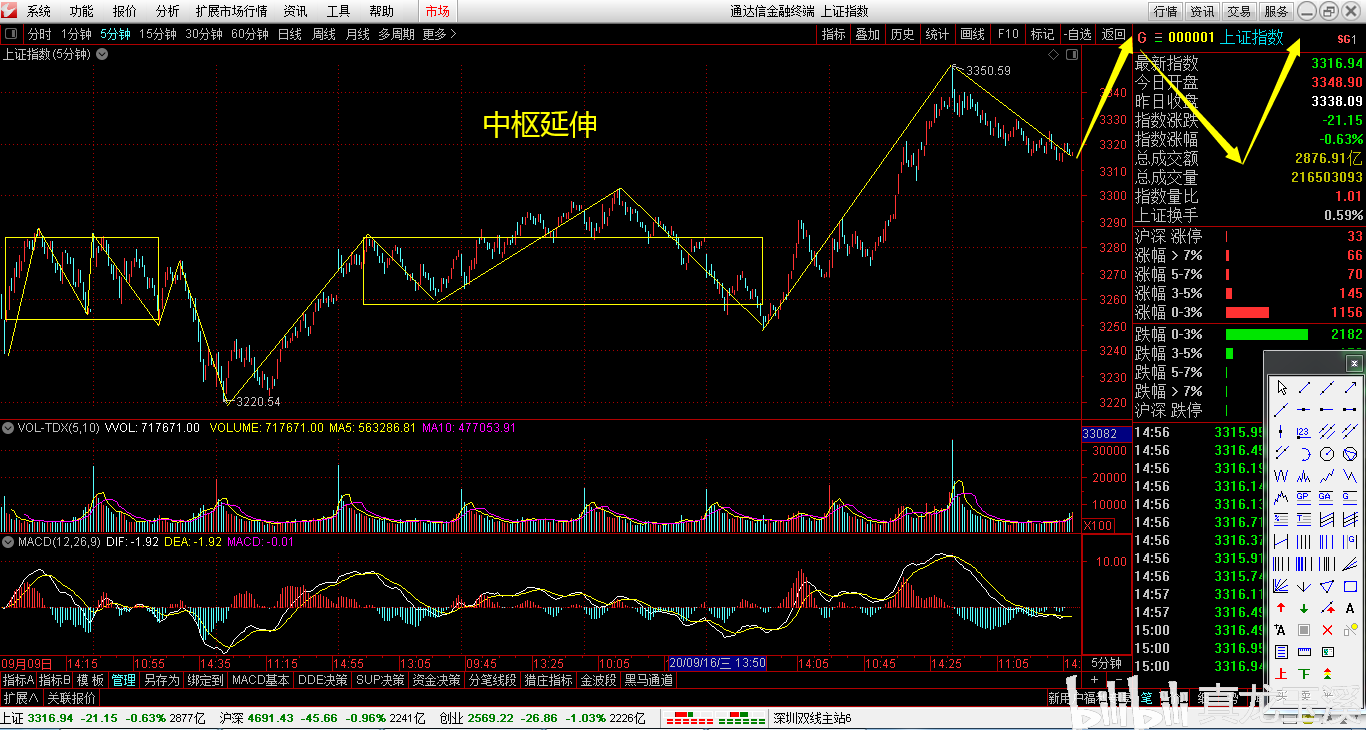Select the GA drawing tool
The width and height of the screenshot is (1366, 730).
[x=1327, y=496]
